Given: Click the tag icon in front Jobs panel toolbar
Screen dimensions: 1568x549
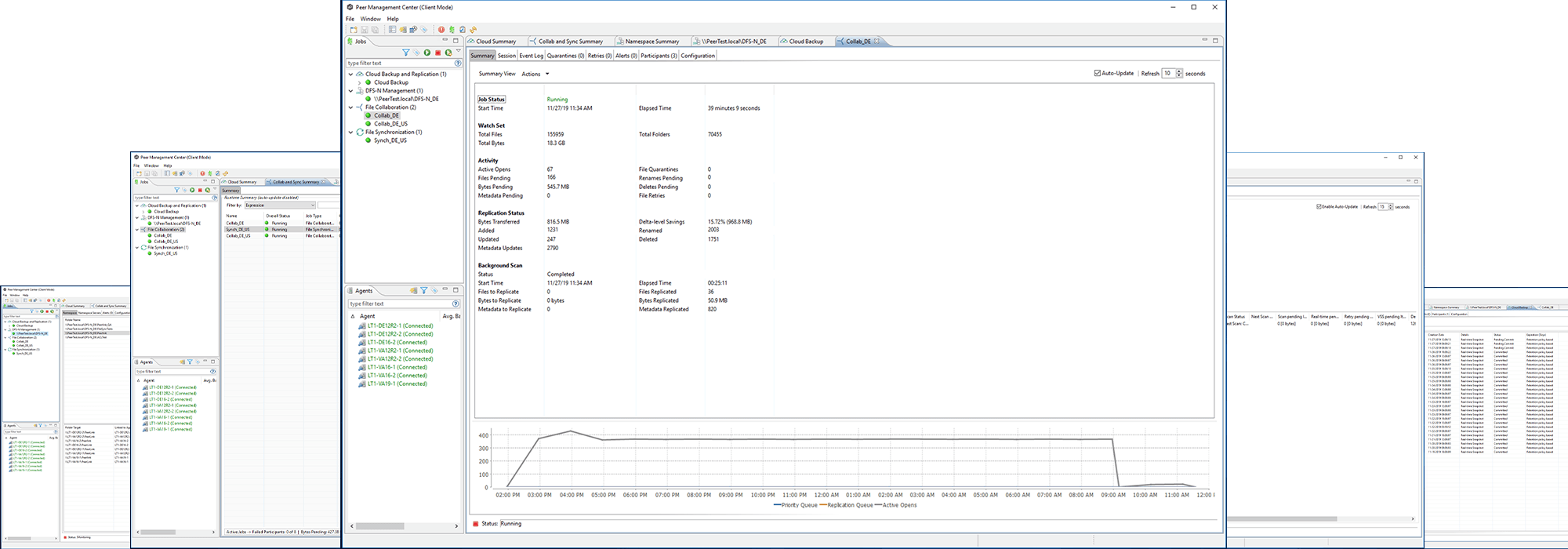Looking at the screenshot, I should (416, 53).
